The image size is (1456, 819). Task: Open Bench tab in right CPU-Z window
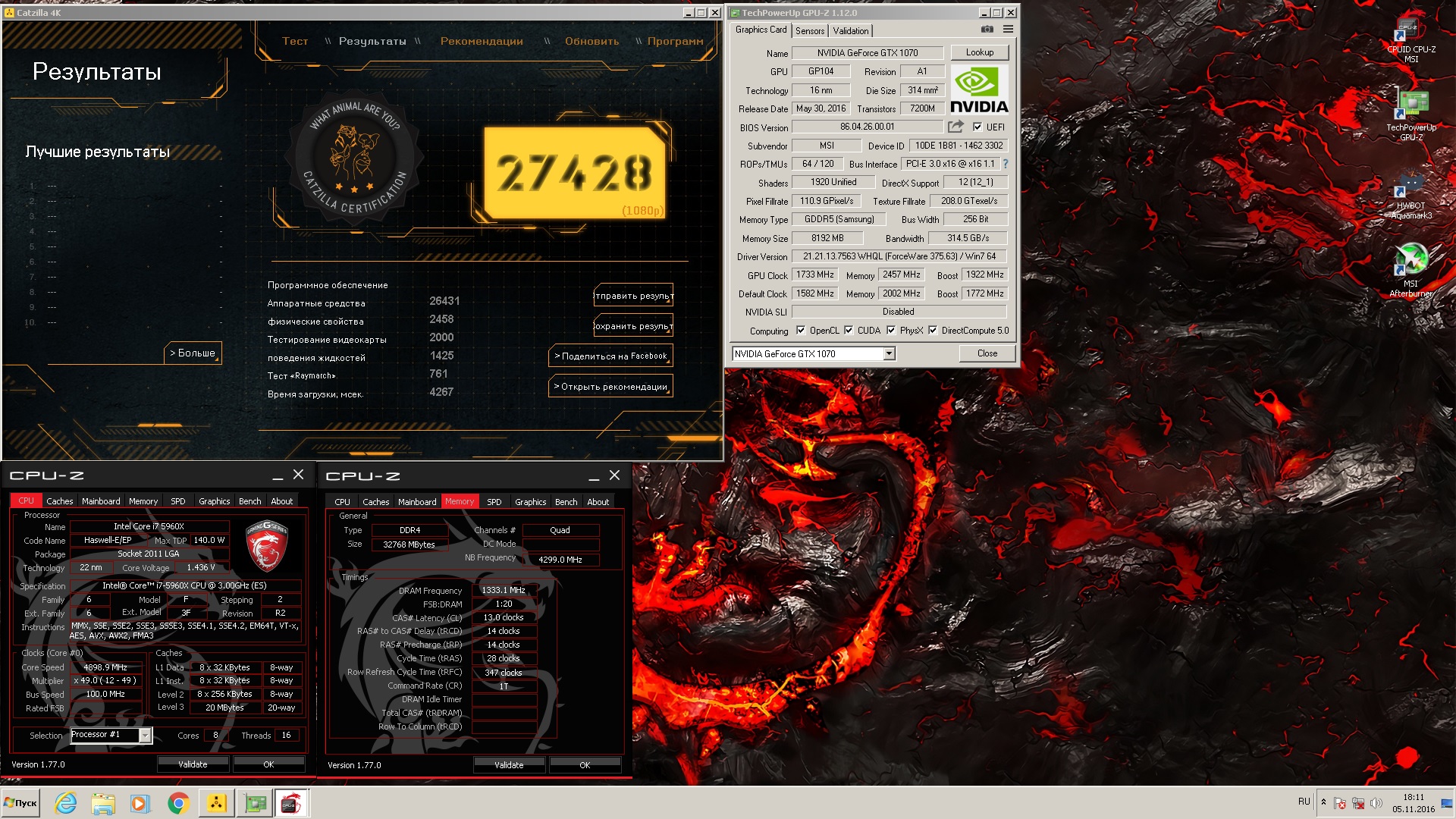[x=566, y=502]
